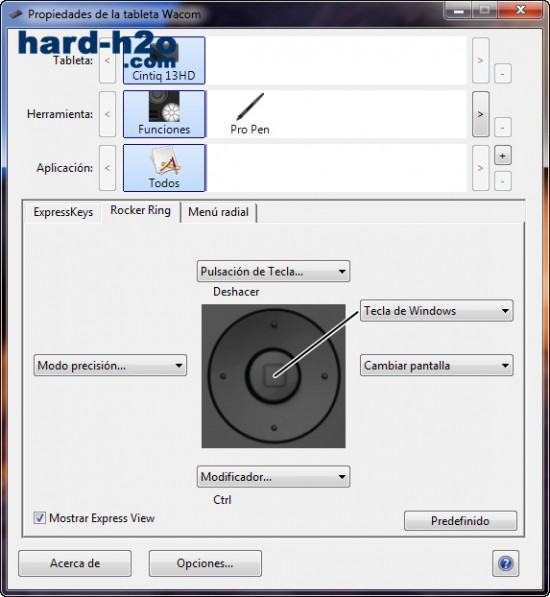Close the Wacom properties window
Image resolution: width=550 pixels, height=597 pixels.
[x=520, y=10]
